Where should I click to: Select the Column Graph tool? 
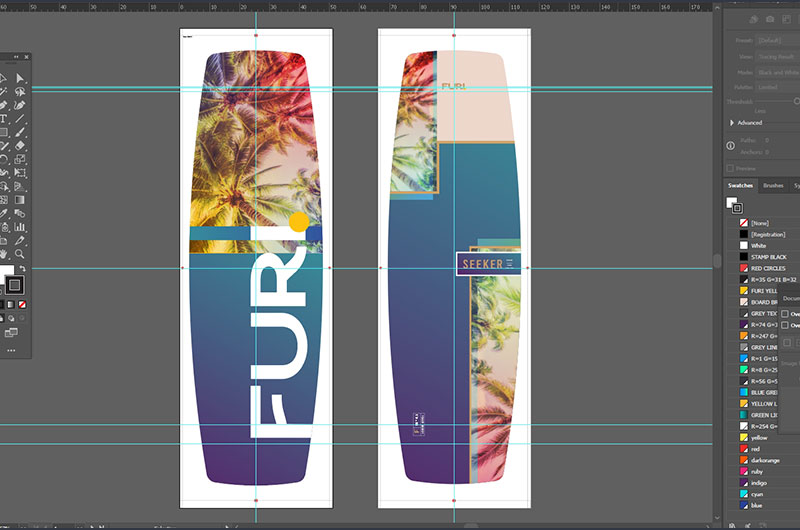pos(19,226)
